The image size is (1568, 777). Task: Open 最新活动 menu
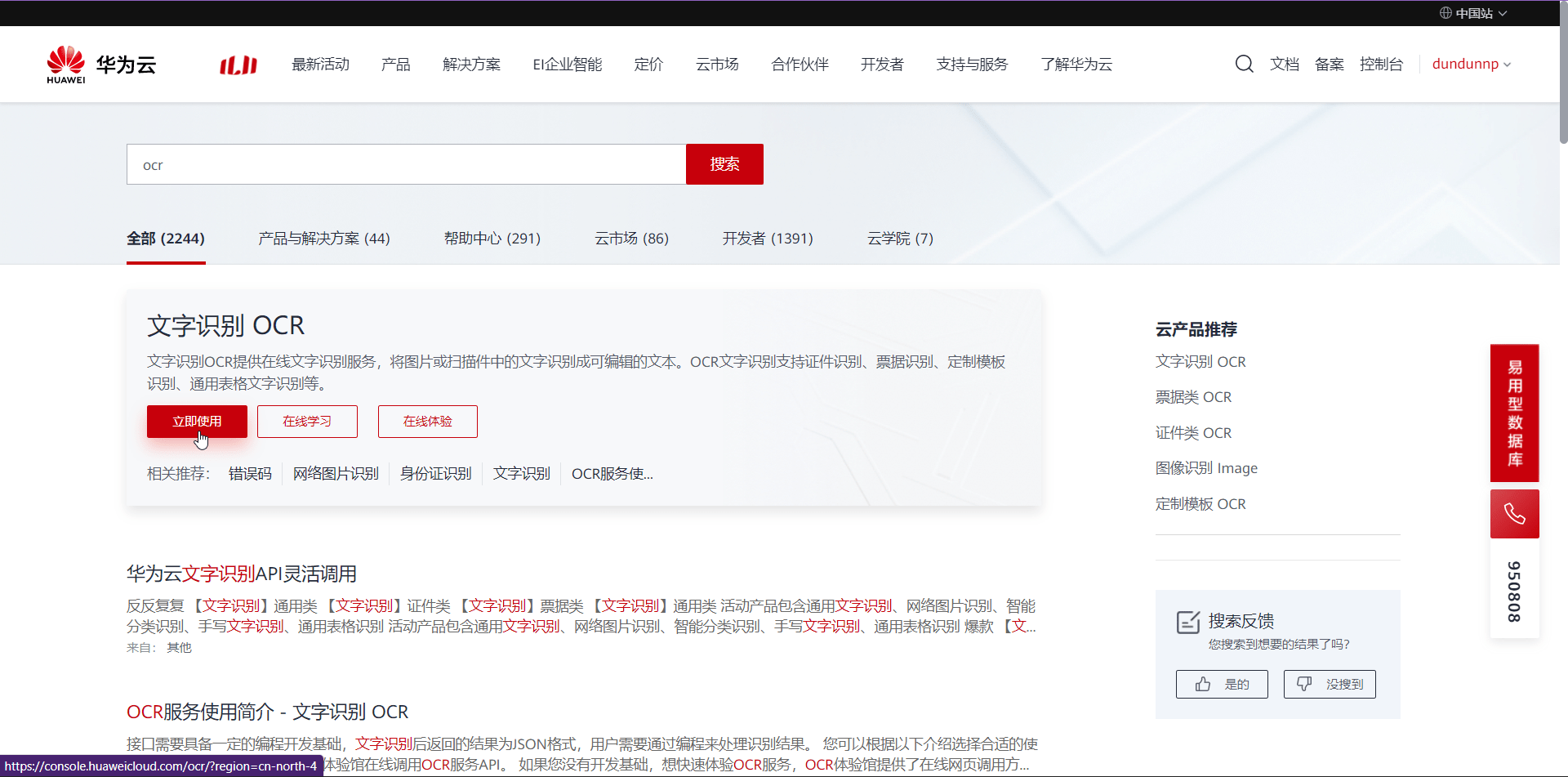tap(321, 64)
